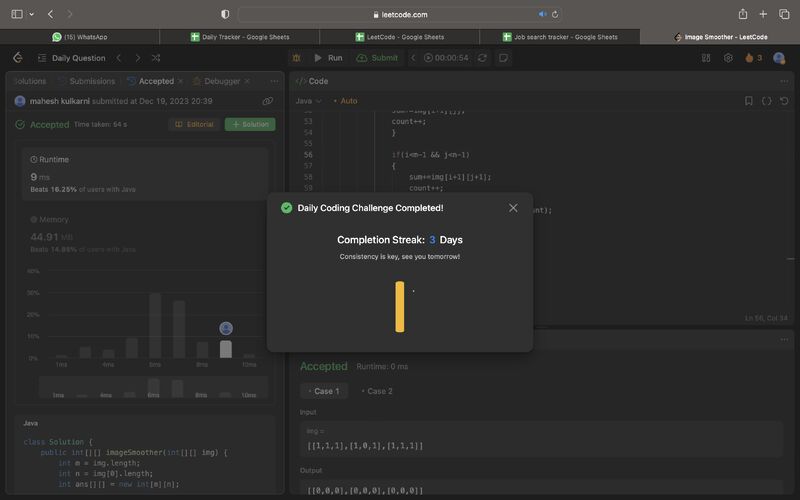Image resolution: width=800 pixels, height=500 pixels.
Task: Click the Auto setting in the editor
Action: 345,101
